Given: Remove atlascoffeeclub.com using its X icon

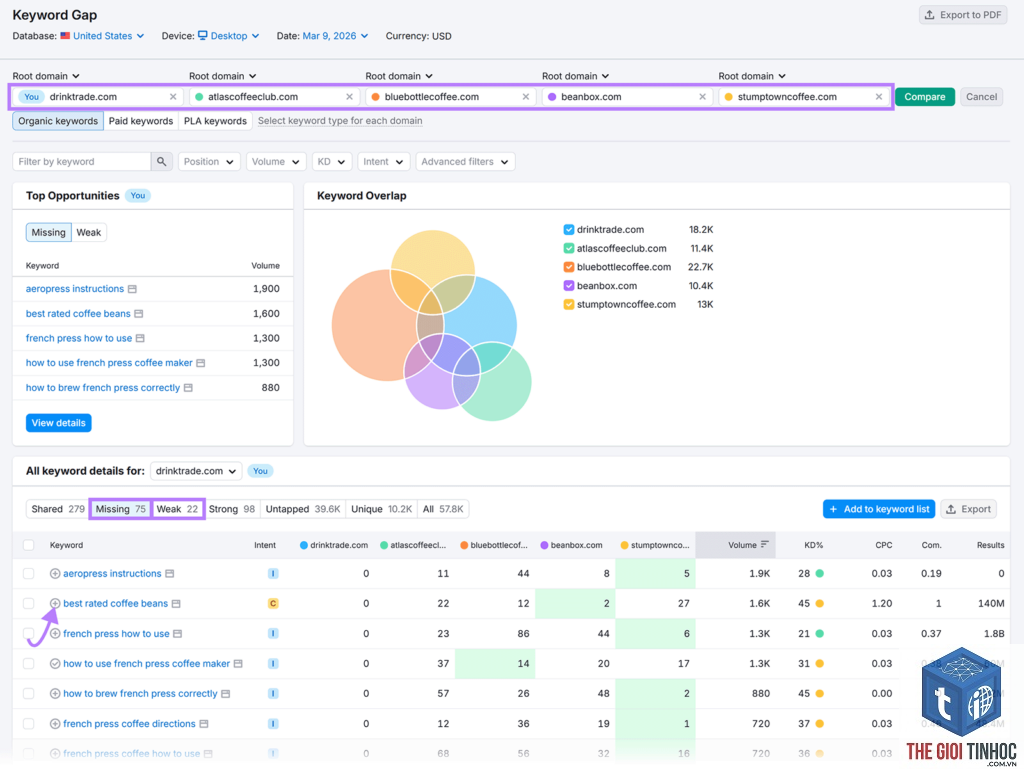Looking at the screenshot, I should (x=349, y=97).
